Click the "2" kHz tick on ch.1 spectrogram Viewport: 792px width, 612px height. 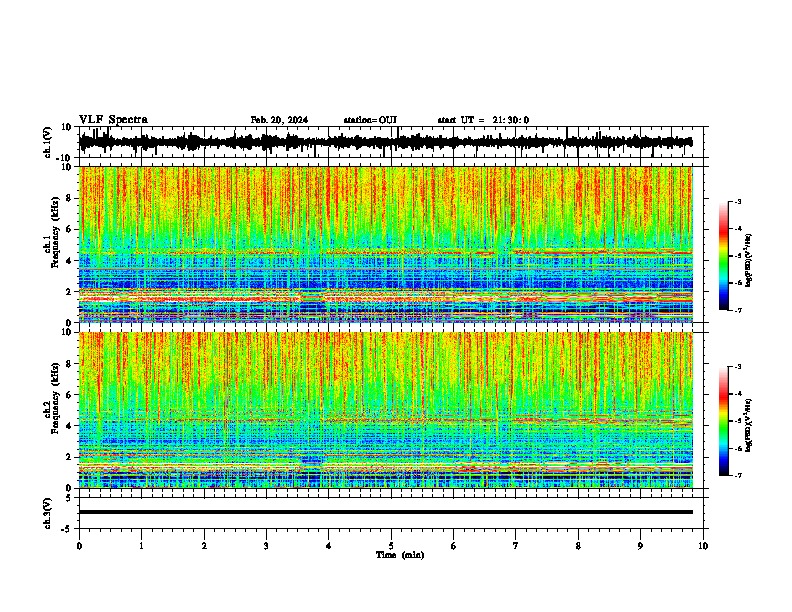[70, 291]
